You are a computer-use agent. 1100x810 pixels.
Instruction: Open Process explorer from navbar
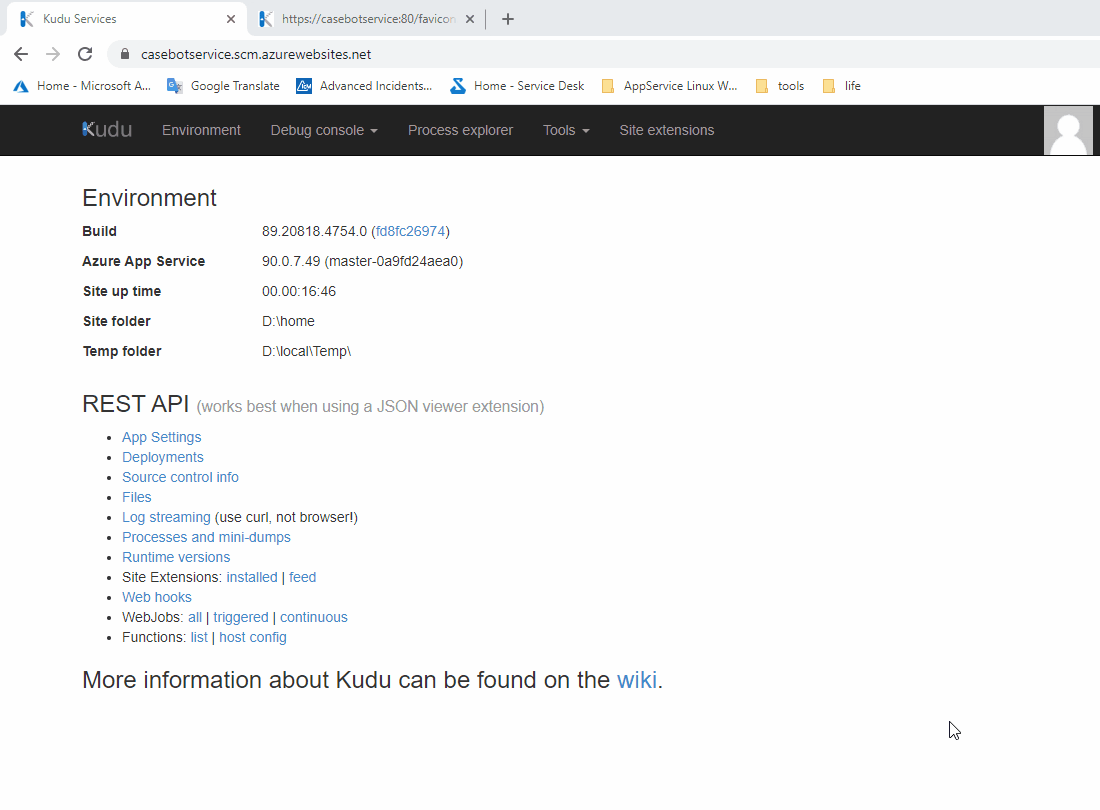(460, 130)
